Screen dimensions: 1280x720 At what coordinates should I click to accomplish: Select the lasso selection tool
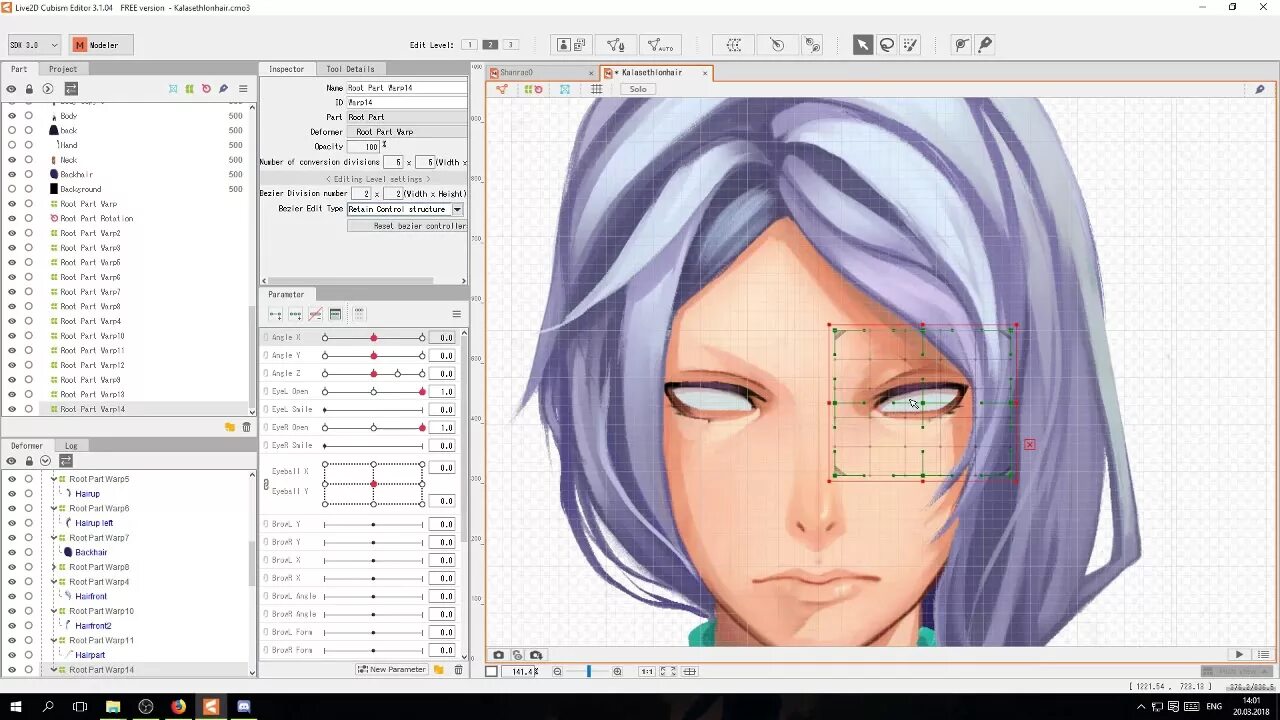(886, 45)
